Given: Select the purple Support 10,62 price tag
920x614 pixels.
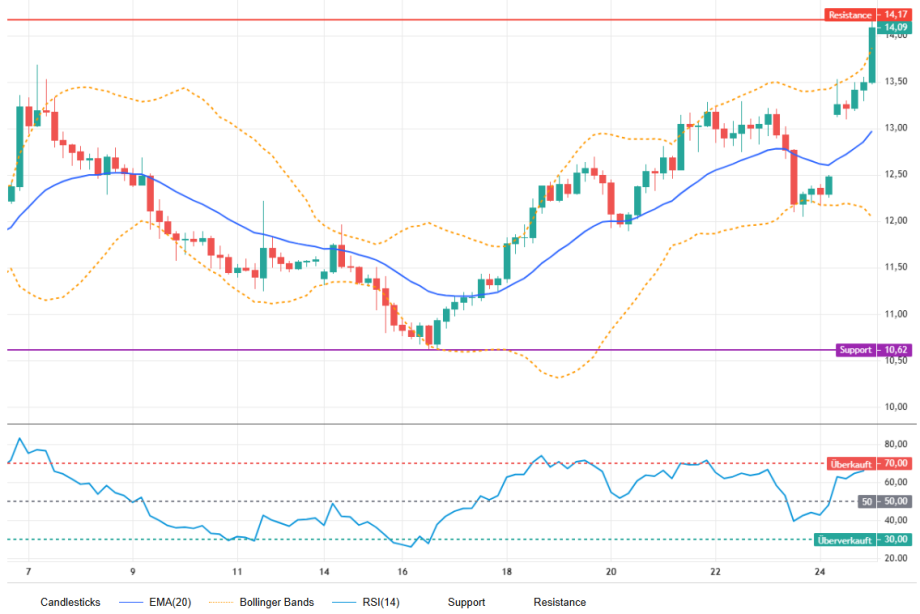Looking at the screenshot, I should pyautogui.click(x=874, y=350).
